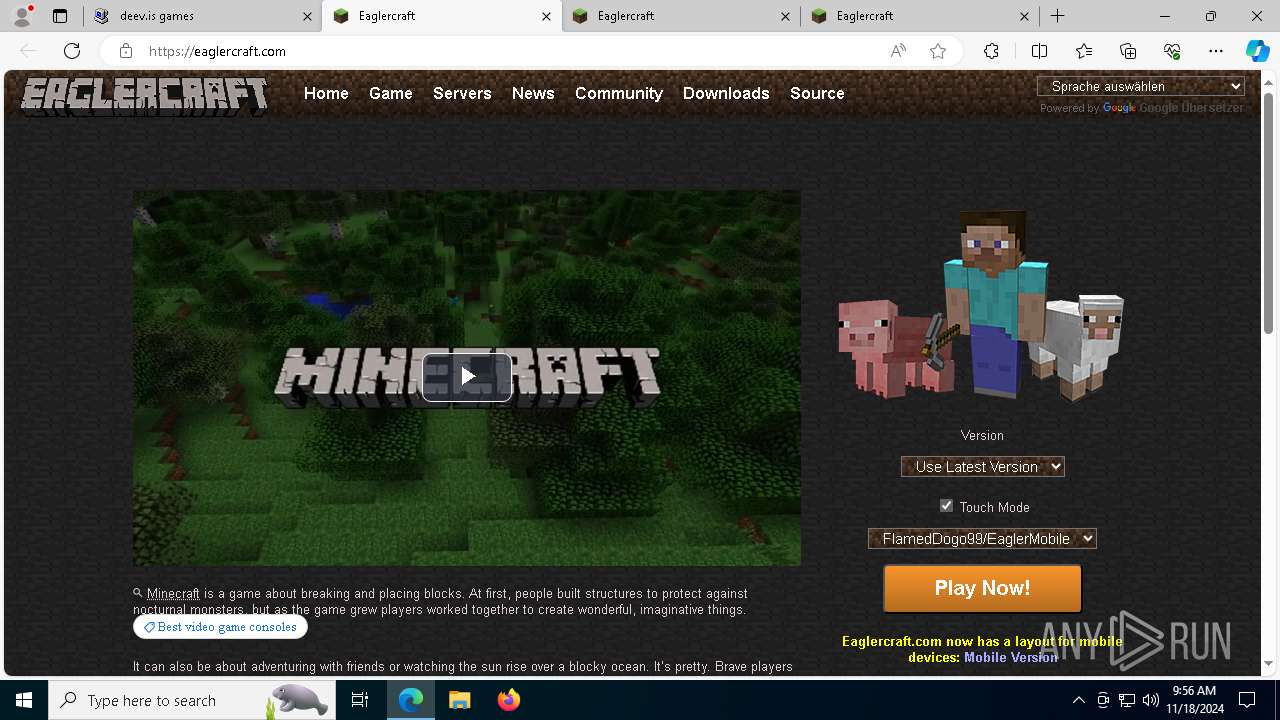Viewport: 1280px width, 720px height.
Task: Open the Split screen icon
Action: (1039, 51)
